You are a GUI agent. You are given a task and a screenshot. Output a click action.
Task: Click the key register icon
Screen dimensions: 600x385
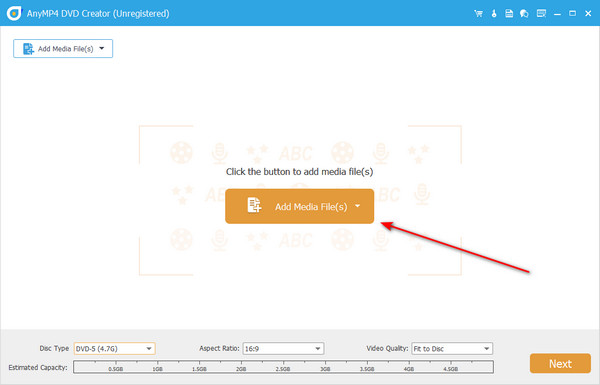click(494, 14)
